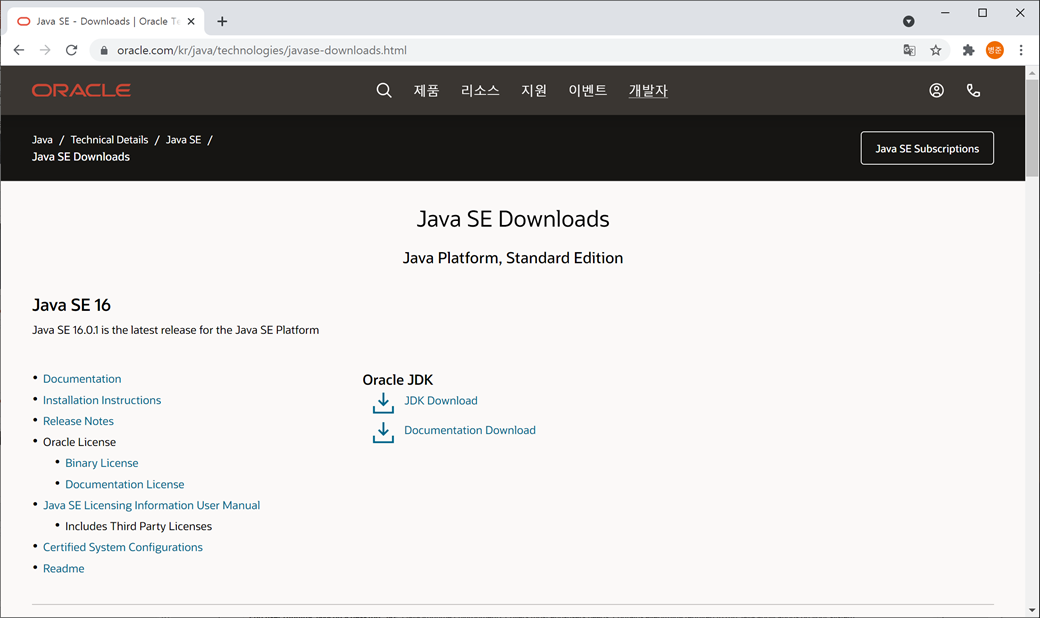Click Includes Third Party Licenses text
The image size is (1040, 618).
[x=139, y=526]
